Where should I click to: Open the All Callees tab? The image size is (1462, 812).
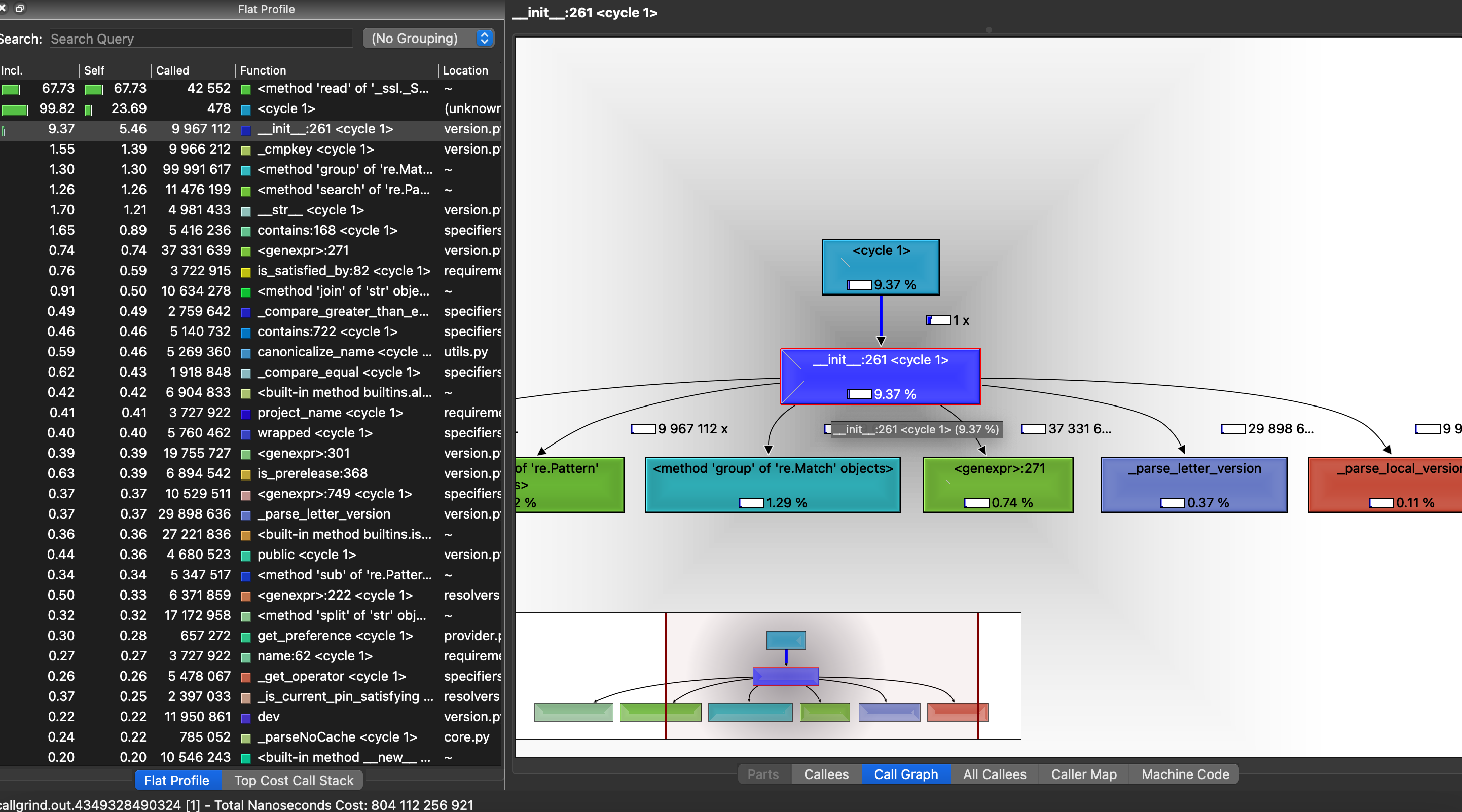pos(994,774)
